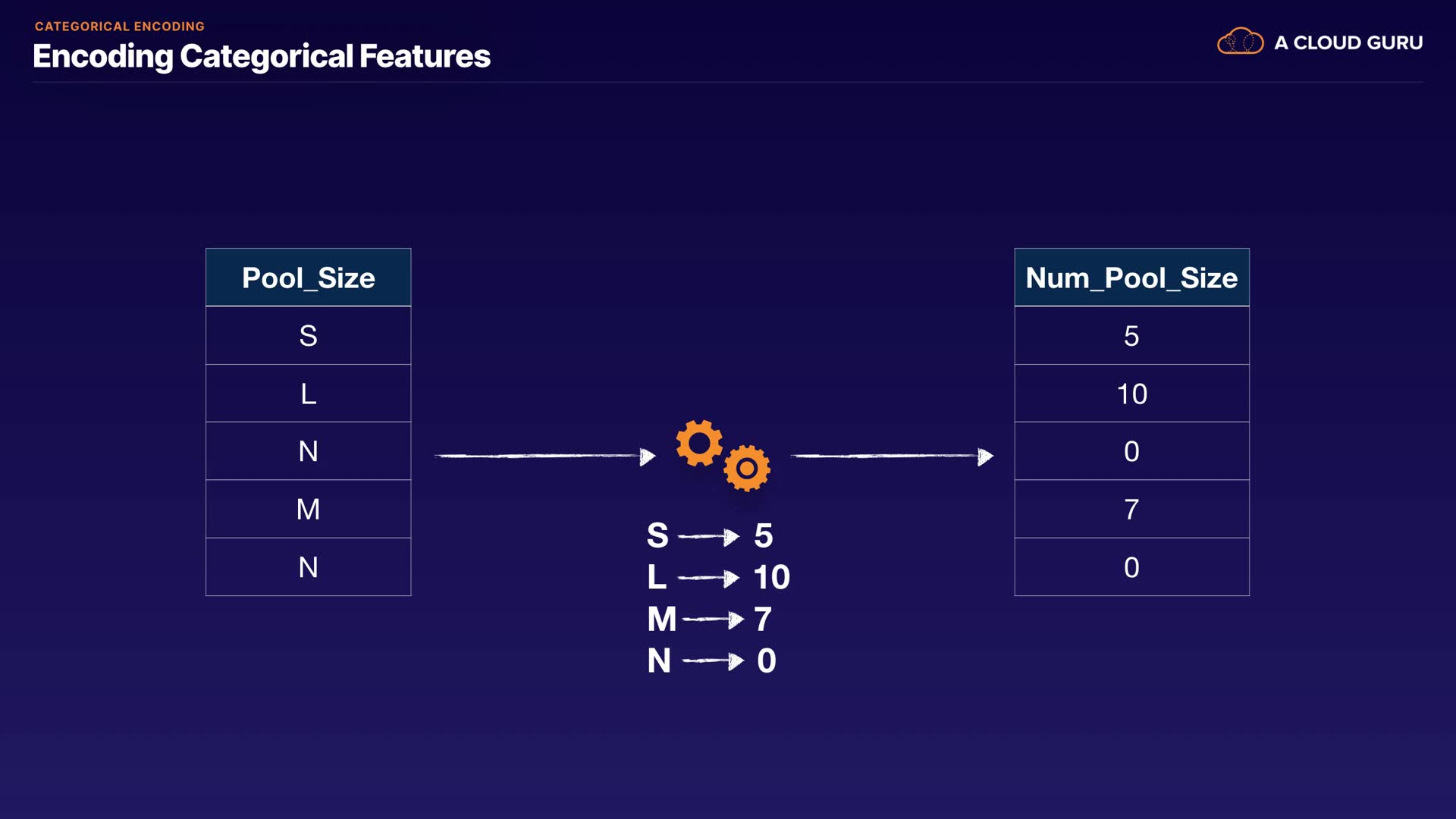Click the upper orange gear icon
Viewport: 1456px width, 819px height.
point(698,442)
